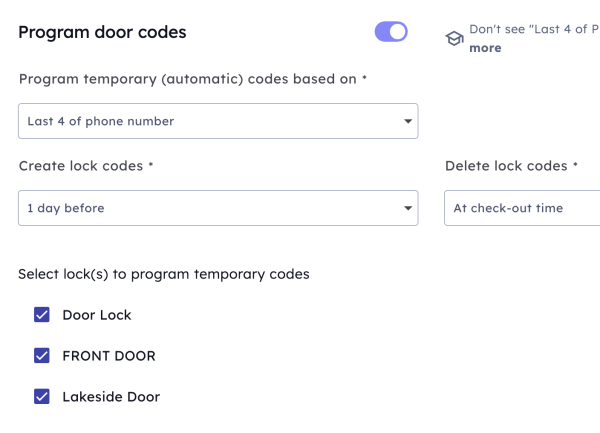Click the "Delete lock codes" field label
The image size is (600, 433).
506,166
